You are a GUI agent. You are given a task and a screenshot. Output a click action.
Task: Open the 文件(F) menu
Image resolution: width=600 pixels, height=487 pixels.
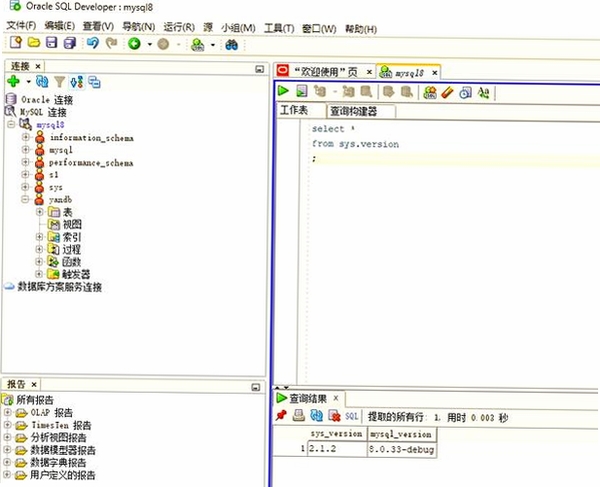21,26
